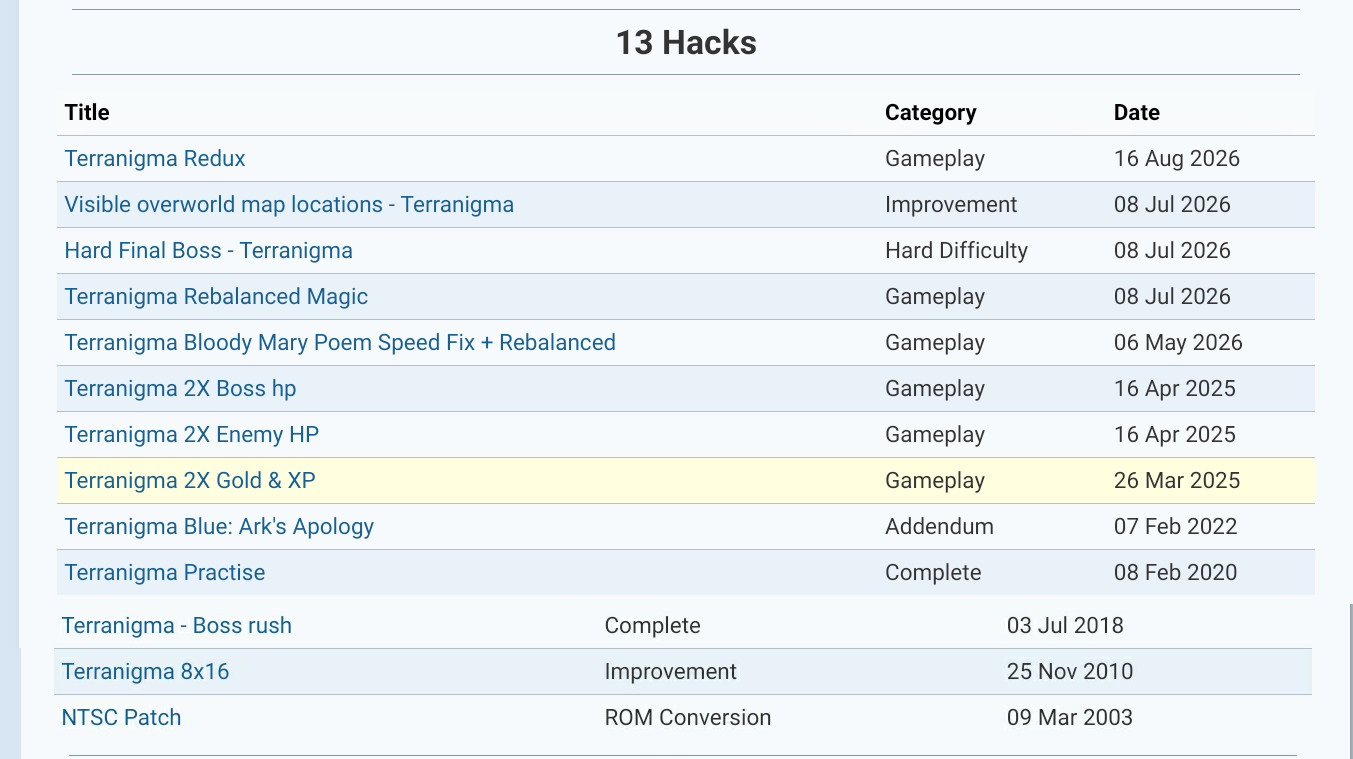Open Visible overworld map locations - Terranigma link
This screenshot has height=759, width=1353.
(x=289, y=204)
